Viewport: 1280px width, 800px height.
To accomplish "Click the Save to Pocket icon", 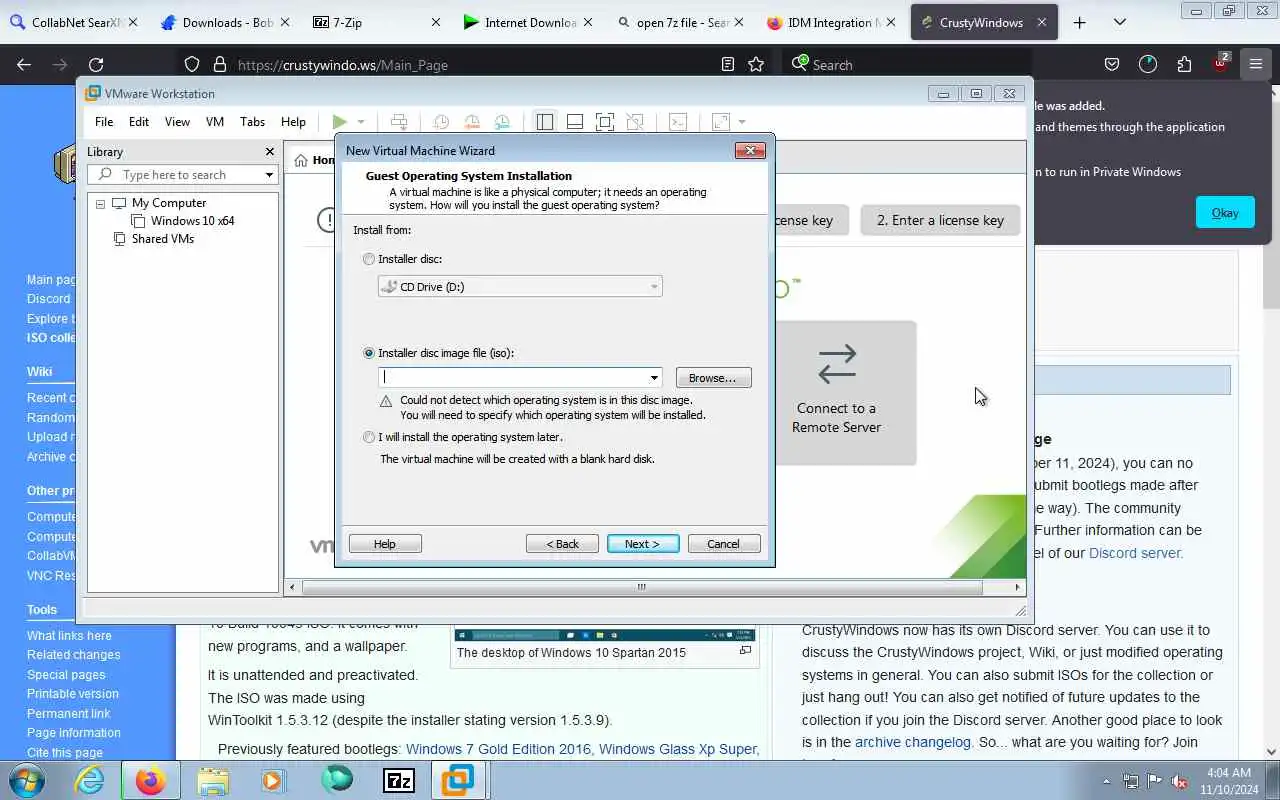I will [1111, 64].
